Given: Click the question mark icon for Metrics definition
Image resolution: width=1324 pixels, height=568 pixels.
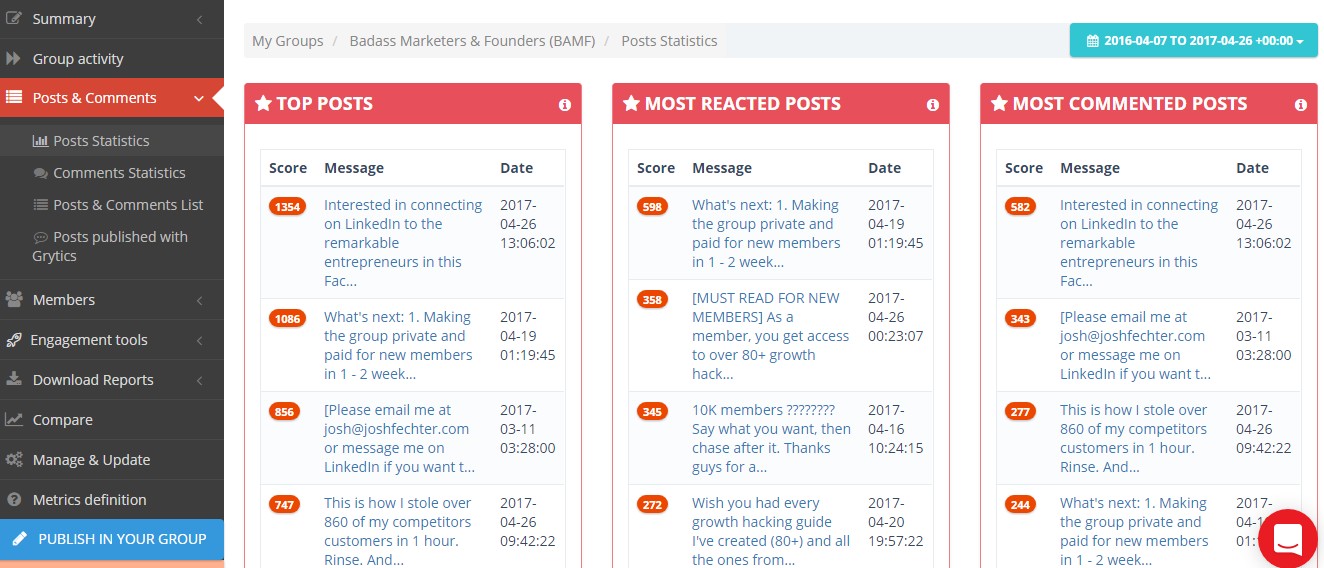Looking at the screenshot, I should click(x=14, y=500).
